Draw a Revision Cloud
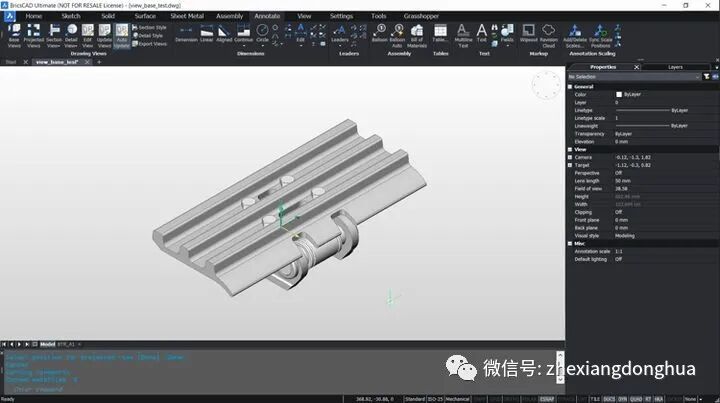Viewport: 720px width, 403px height. [x=549, y=36]
